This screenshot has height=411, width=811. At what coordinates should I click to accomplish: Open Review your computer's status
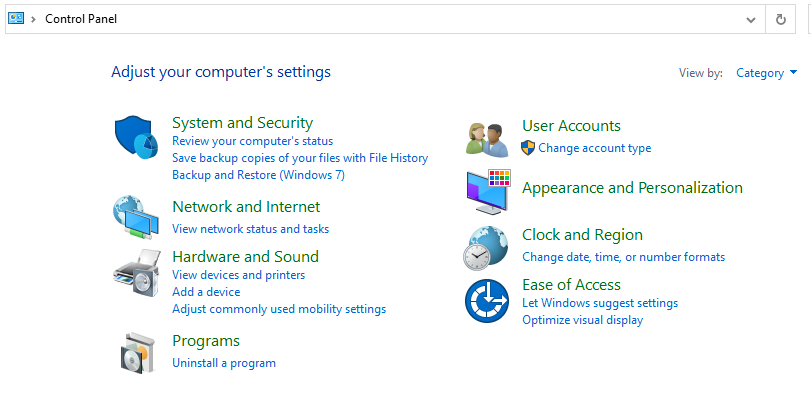(x=252, y=141)
